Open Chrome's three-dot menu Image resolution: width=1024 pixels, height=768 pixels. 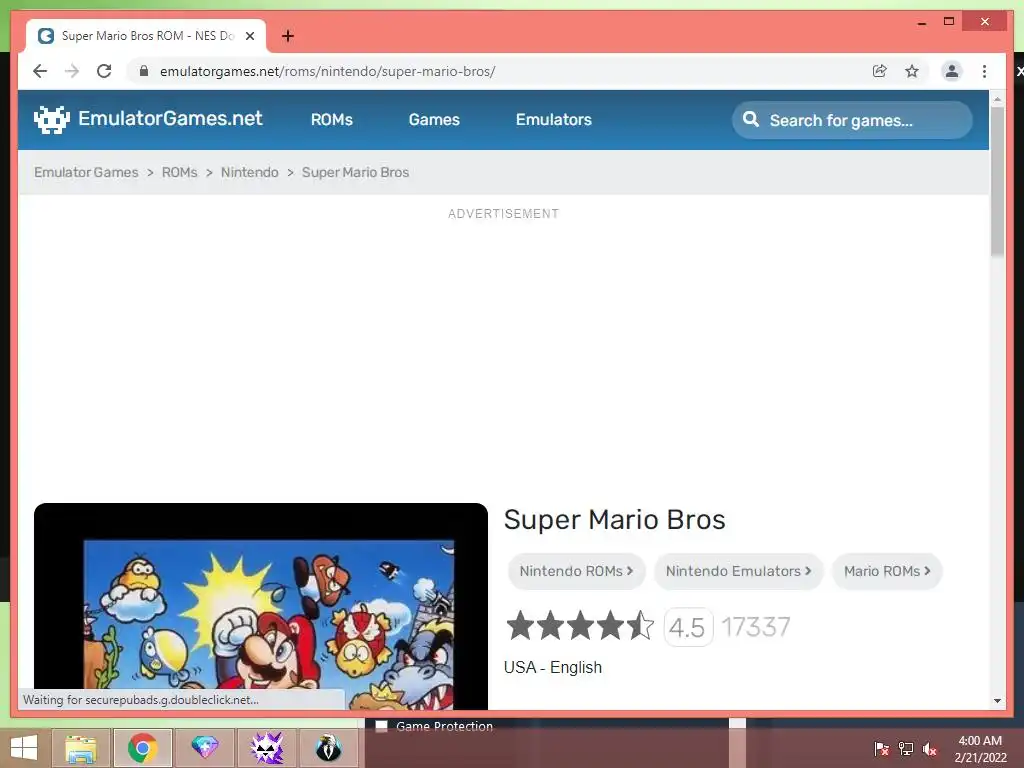(984, 71)
